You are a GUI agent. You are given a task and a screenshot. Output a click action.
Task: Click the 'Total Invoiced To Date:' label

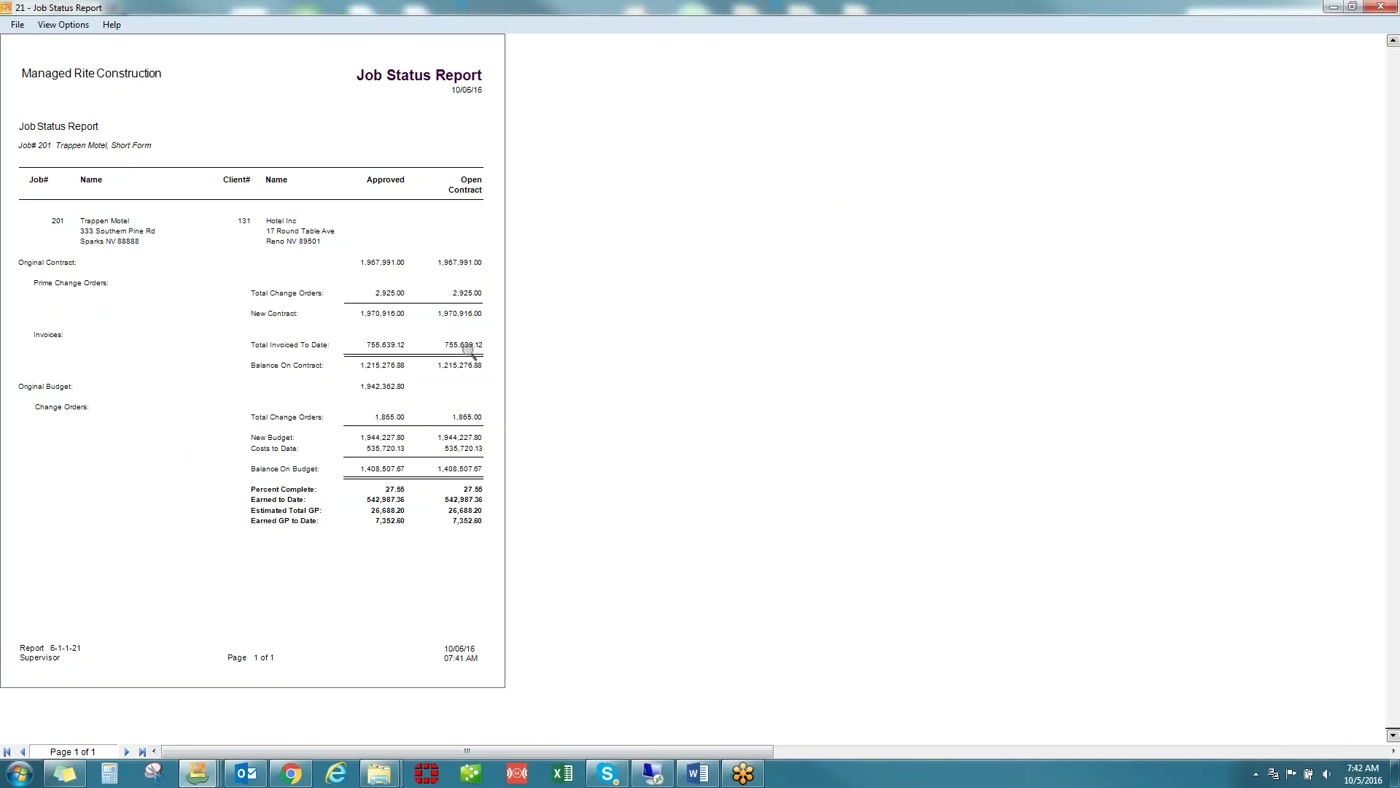tap(289, 345)
